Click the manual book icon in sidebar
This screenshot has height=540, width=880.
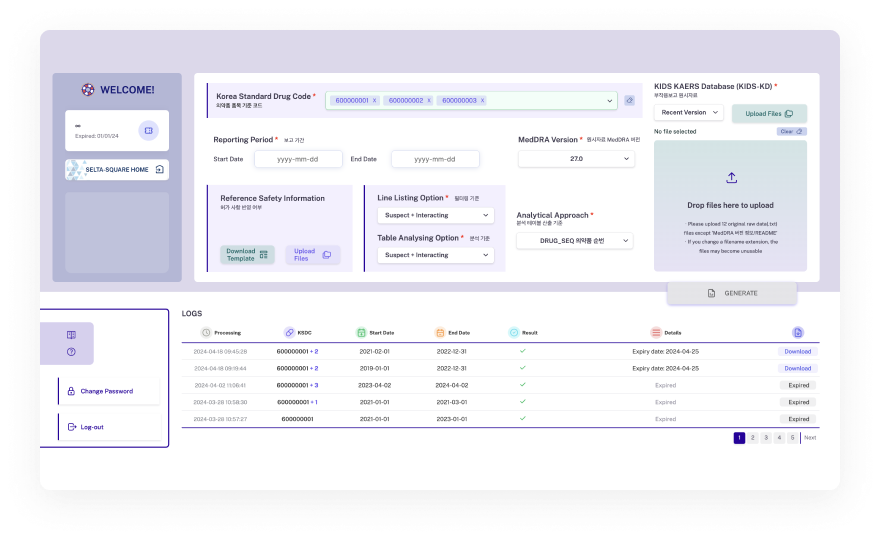click(71, 335)
